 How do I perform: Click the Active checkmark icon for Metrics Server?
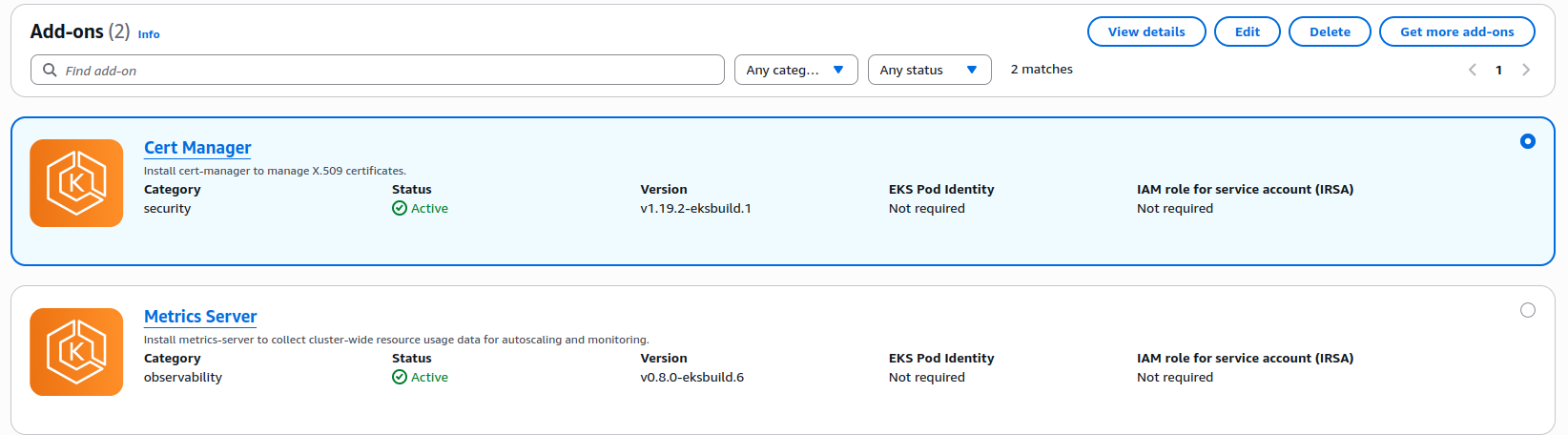pos(400,378)
